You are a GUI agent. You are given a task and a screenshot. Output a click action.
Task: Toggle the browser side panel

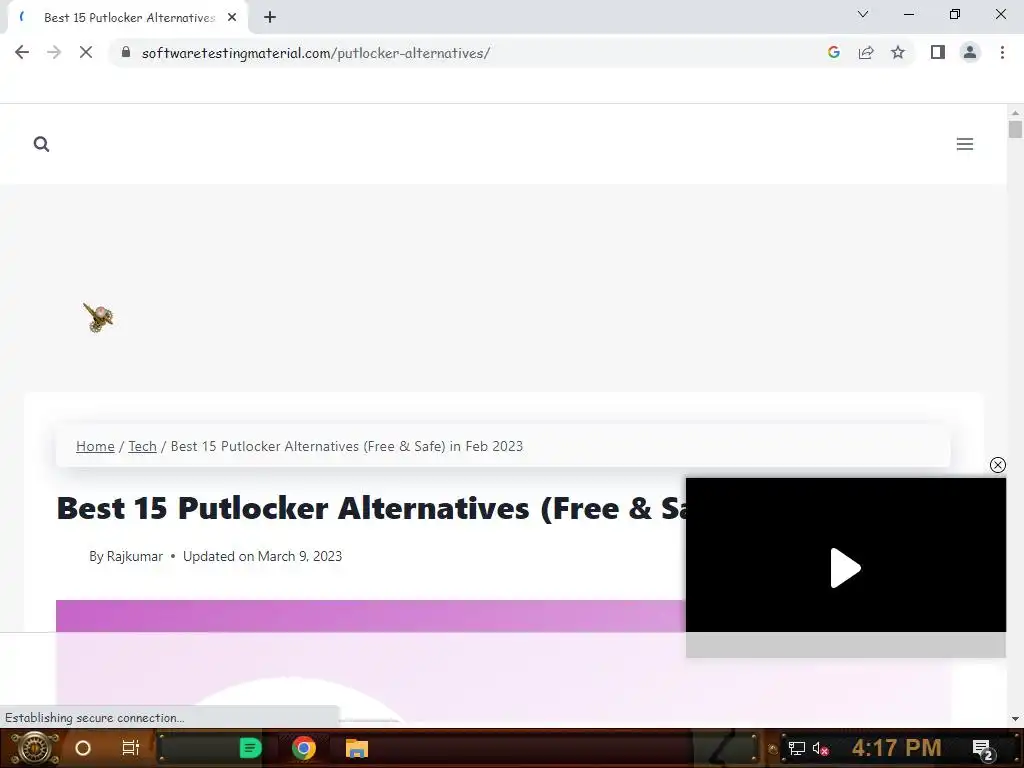(938, 52)
